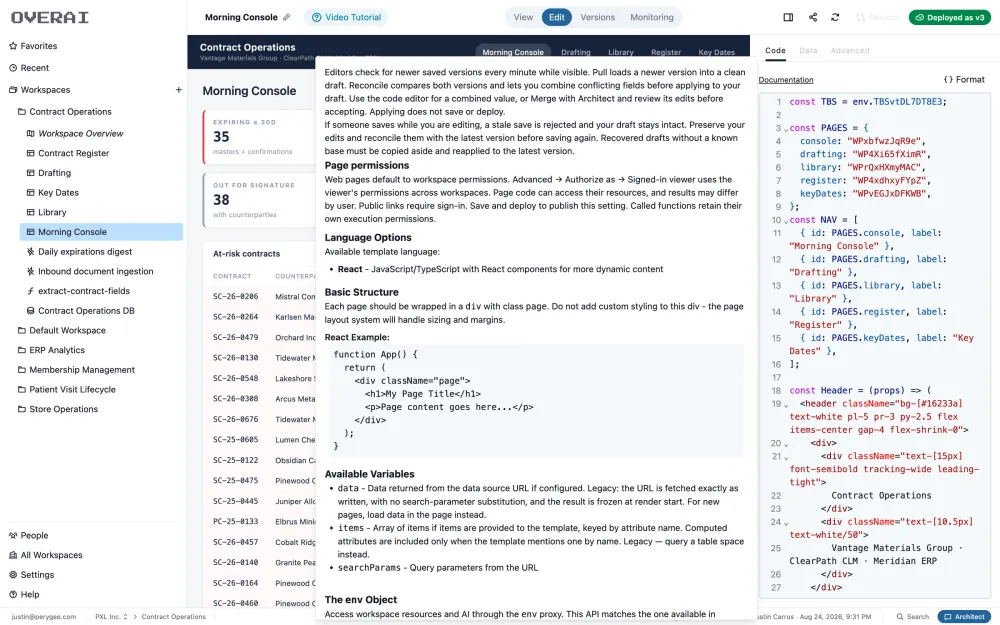Open the Architect assistant button
Screen dimensions: 1000x625
[964, 617]
